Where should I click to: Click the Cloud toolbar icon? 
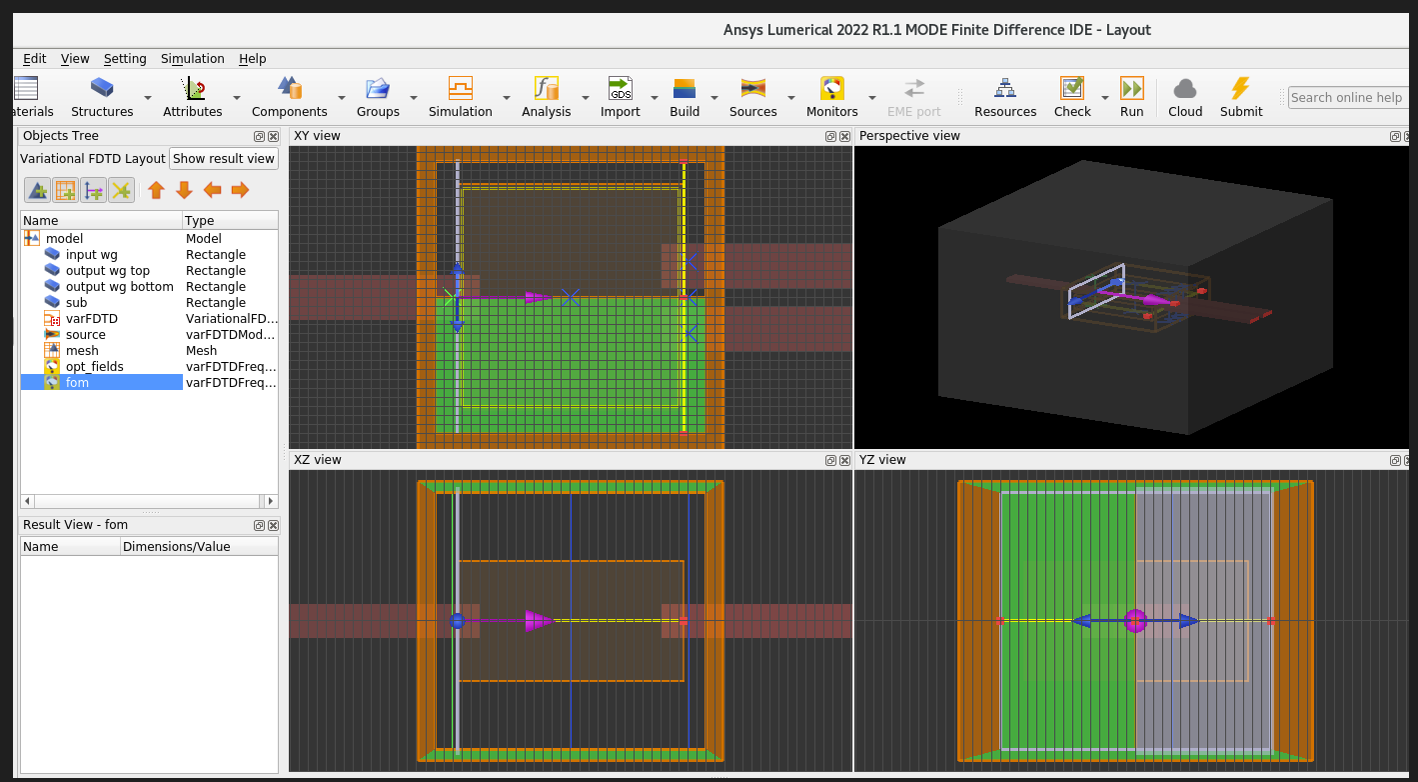1185,88
